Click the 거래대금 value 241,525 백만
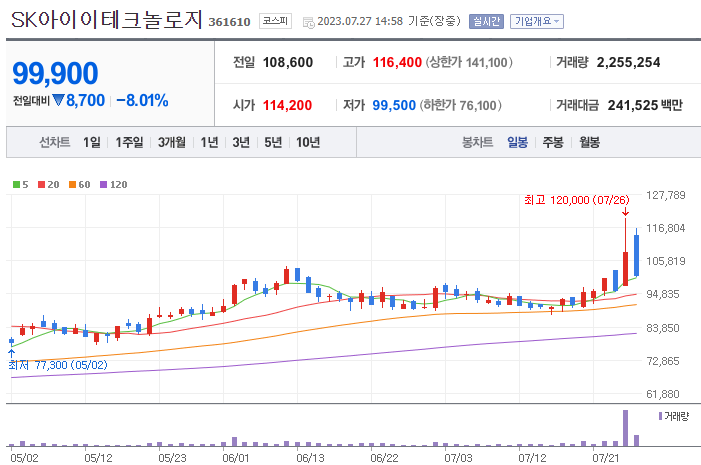701x465 pixels. coord(645,105)
